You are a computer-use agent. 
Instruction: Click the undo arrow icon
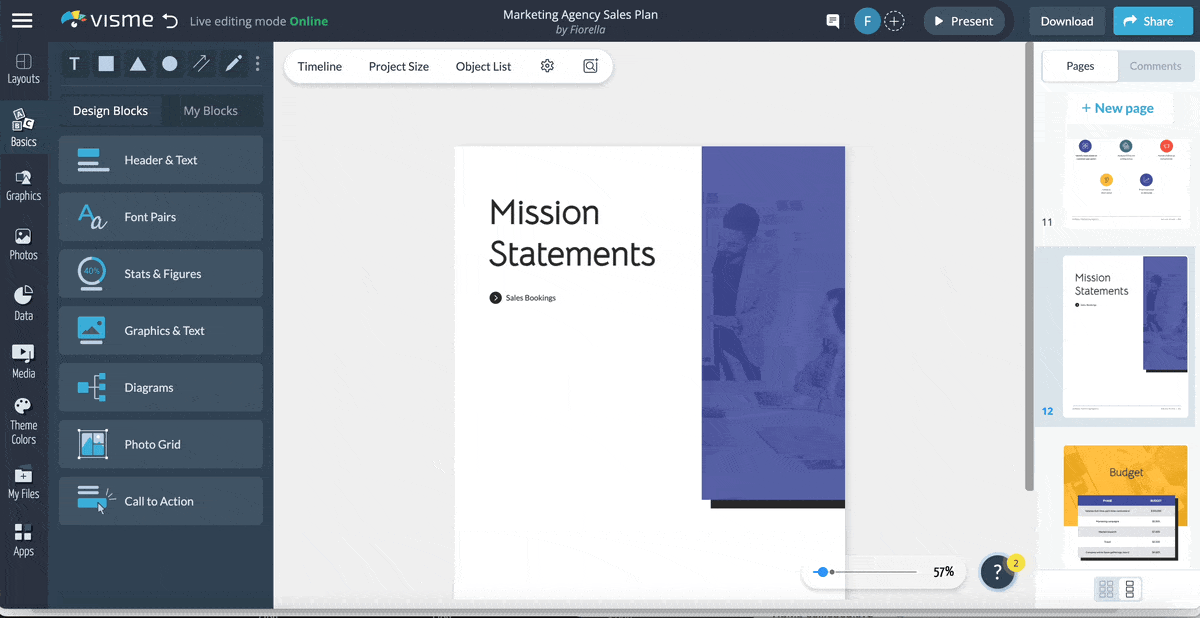(x=170, y=21)
